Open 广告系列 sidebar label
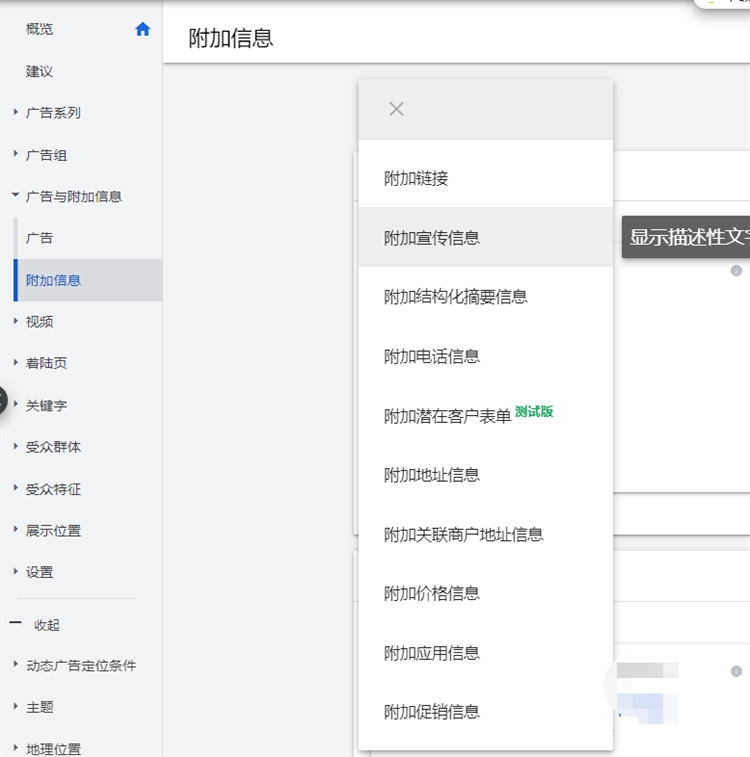Image resolution: width=750 pixels, height=757 pixels. [x=53, y=113]
